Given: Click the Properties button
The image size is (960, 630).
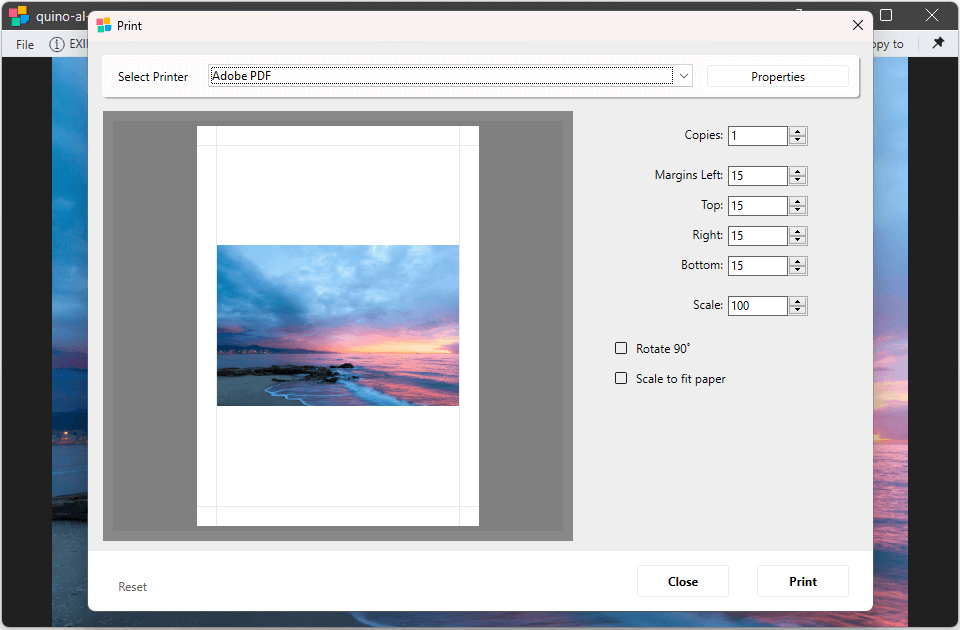Looking at the screenshot, I should [x=777, y=77].
